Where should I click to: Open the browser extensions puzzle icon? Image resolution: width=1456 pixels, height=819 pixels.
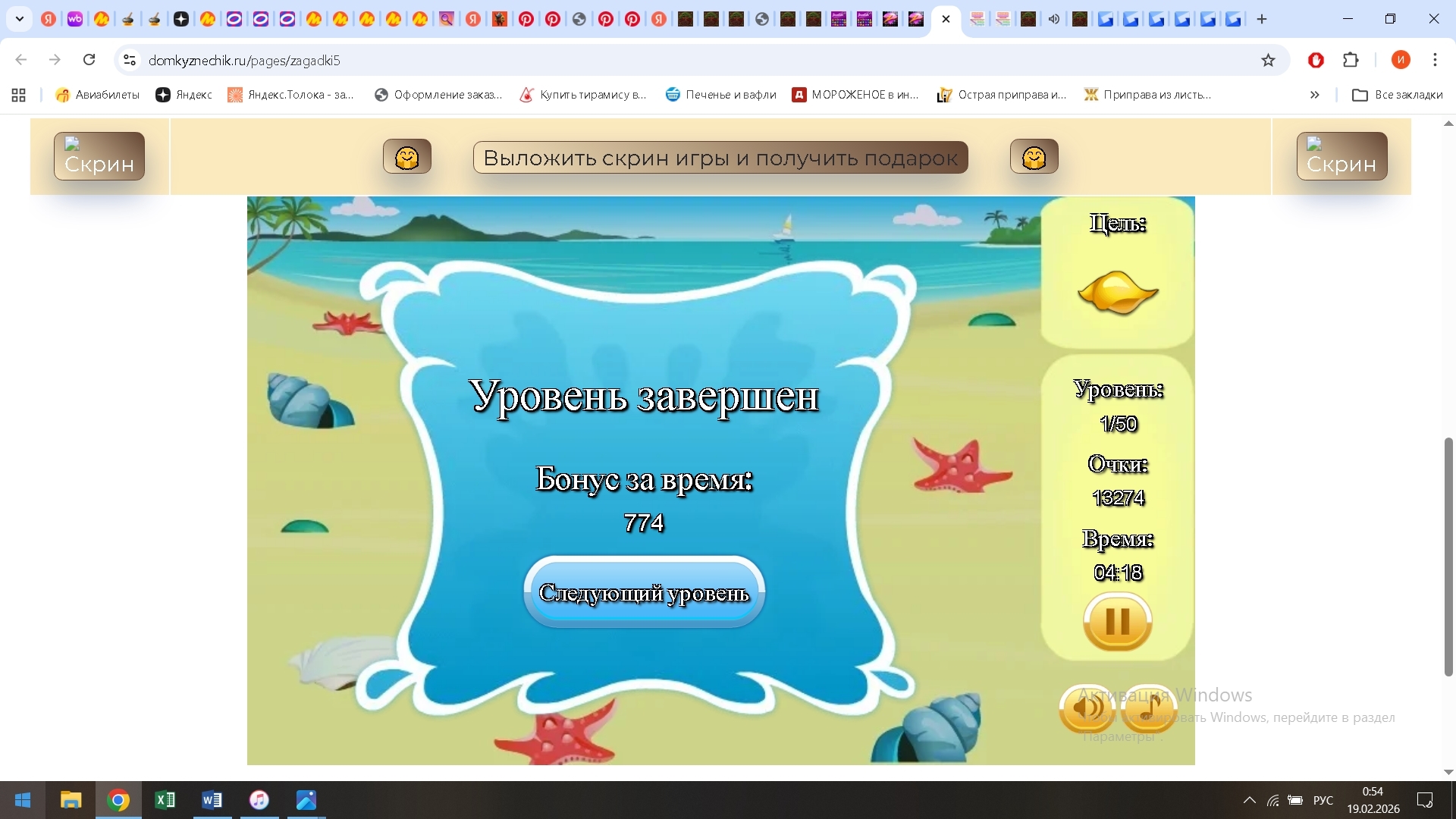(x=1352, y=60)
